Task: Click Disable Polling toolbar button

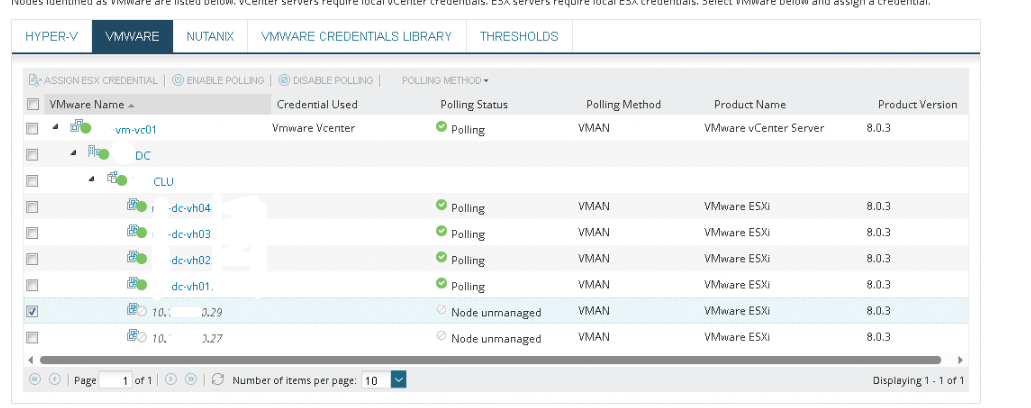Action: (x=325, y=80)
